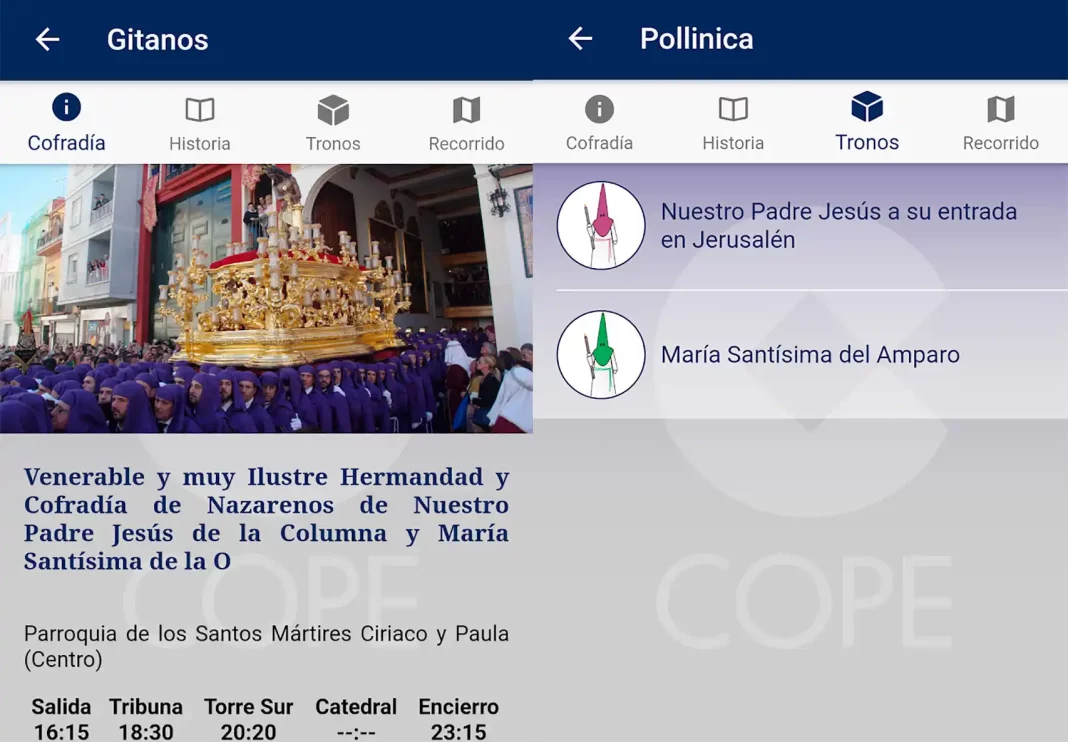Tap the purple nazareno icon for Jesús a su entrada
Viewport: 1068px width, 742px height.
coord(601,225)
